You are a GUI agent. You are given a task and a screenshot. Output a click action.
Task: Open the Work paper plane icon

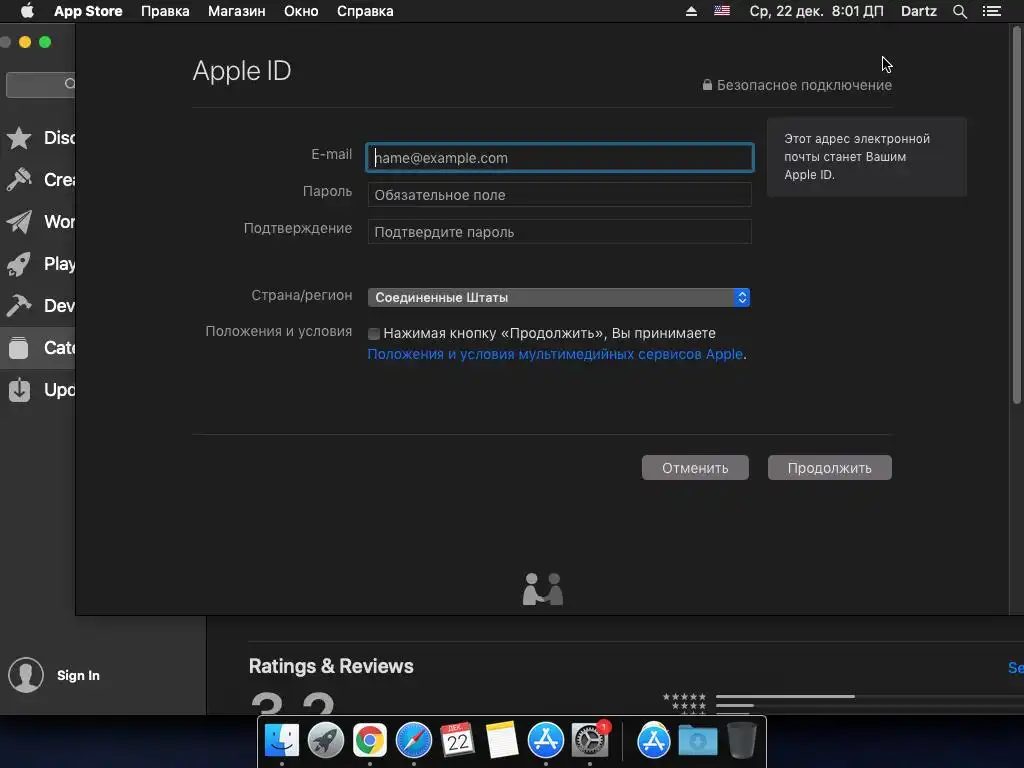click(x=19, y=222)
